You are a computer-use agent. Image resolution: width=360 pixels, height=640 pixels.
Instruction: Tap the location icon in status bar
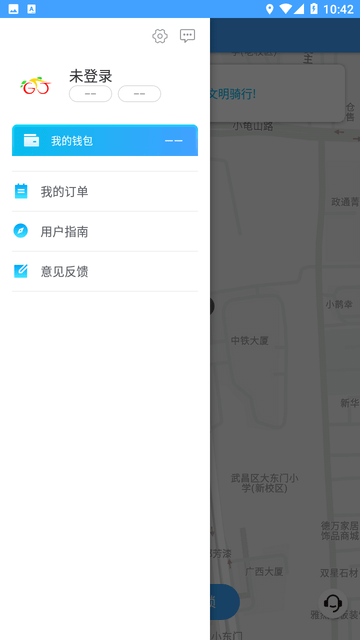click(269, 9)
